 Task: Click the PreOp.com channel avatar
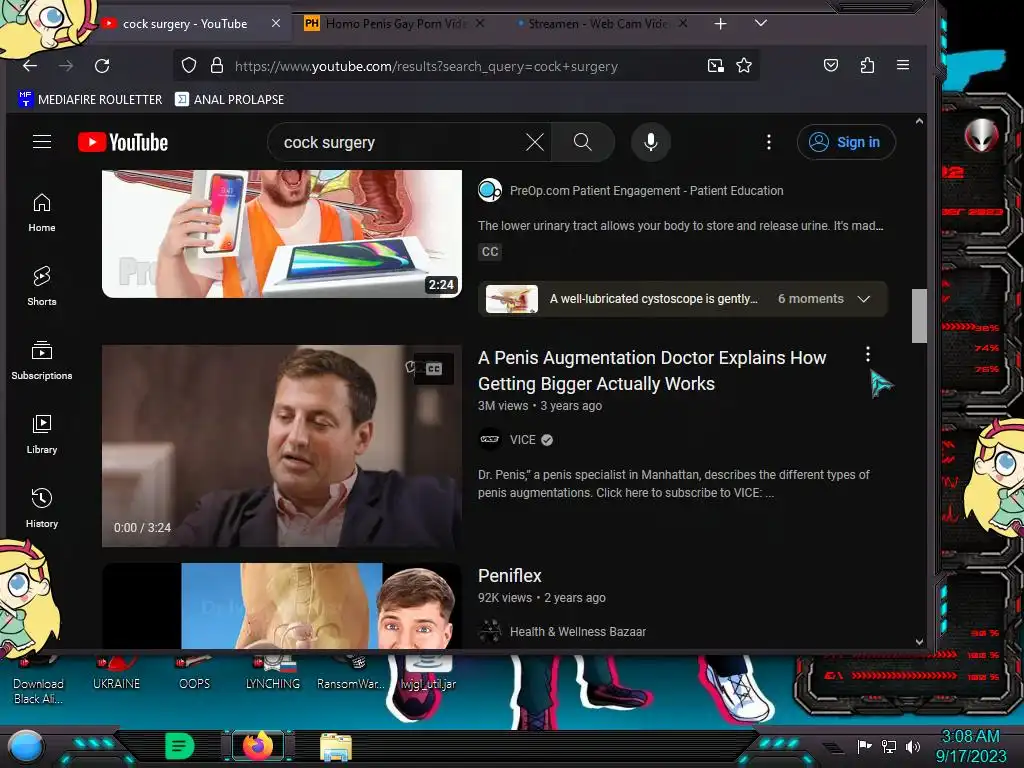pyautogui.click(x=490, y=190)
